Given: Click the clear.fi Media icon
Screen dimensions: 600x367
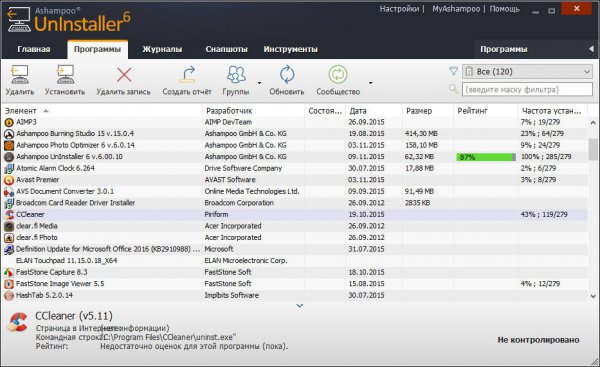Looking at the screenshot, I should [9, 226].
